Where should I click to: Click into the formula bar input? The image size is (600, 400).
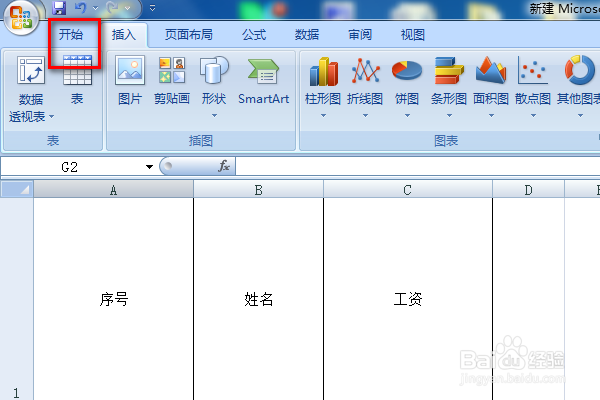pos(418,167)
